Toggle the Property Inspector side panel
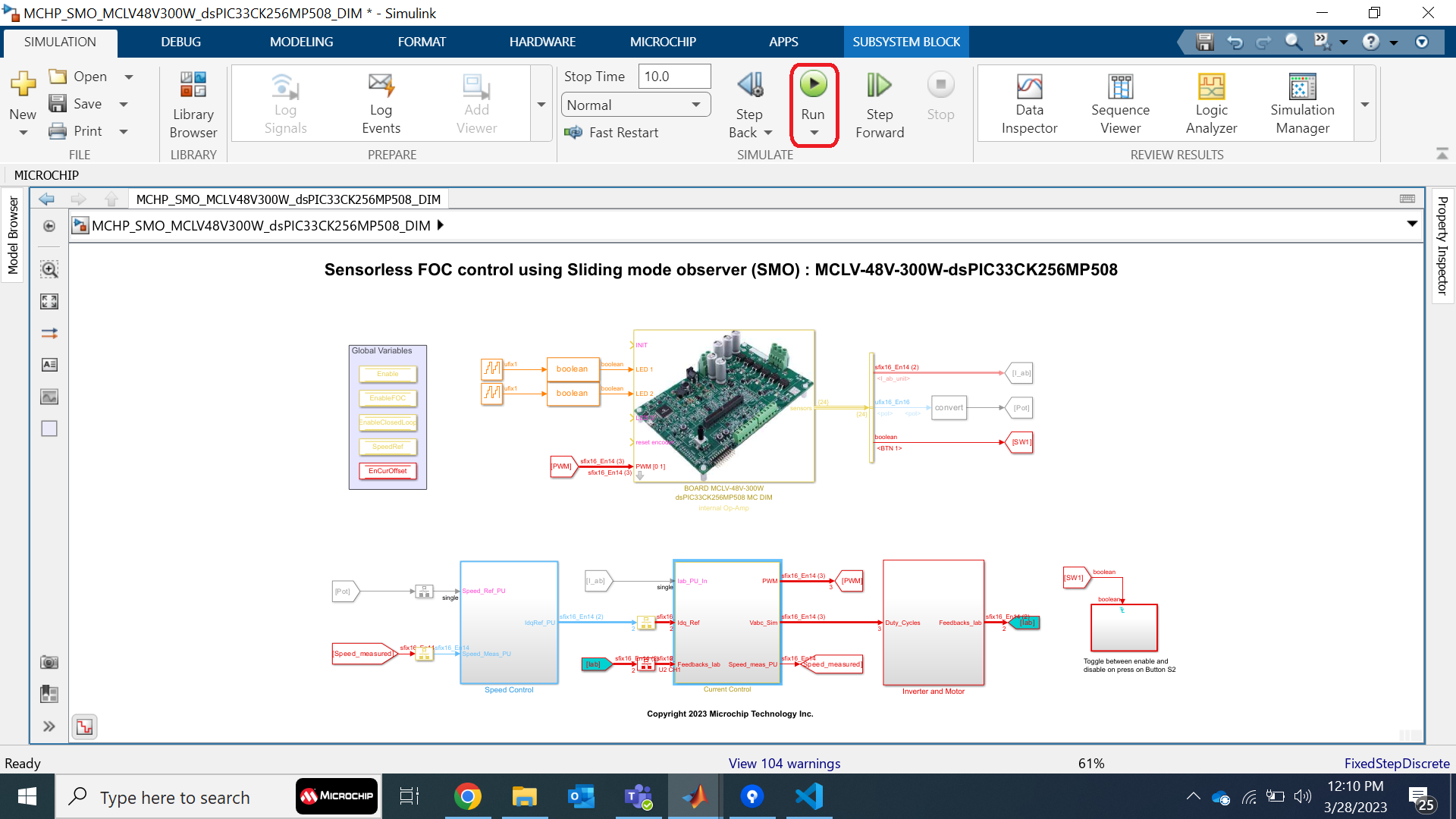This screenshot has height=819, width=1456. (1442, 245)
